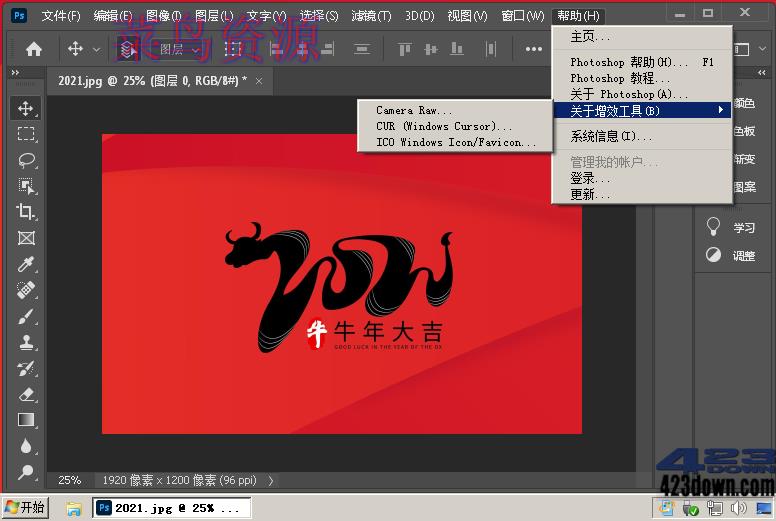
Task: Select the Object Selection tool
Action: click(26, 186)
